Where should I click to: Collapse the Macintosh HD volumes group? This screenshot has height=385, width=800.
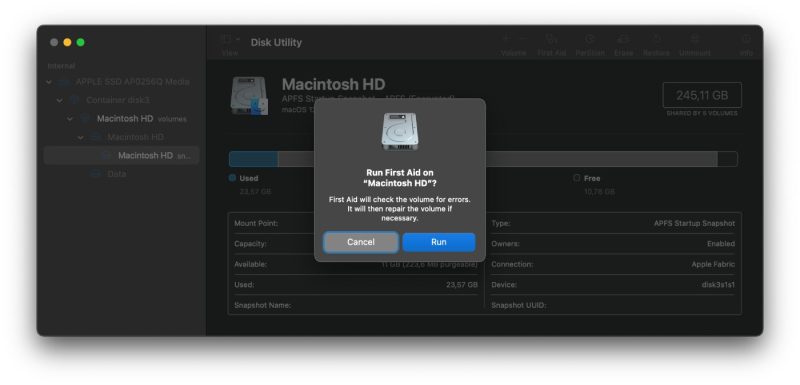tap(70, 119)
